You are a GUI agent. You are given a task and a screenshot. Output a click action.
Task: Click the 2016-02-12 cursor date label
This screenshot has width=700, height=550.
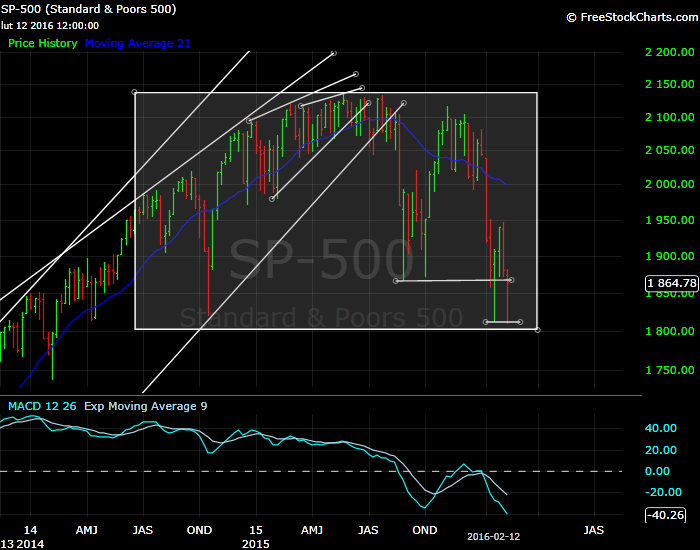pyautogui.click(x=493, y=537)
